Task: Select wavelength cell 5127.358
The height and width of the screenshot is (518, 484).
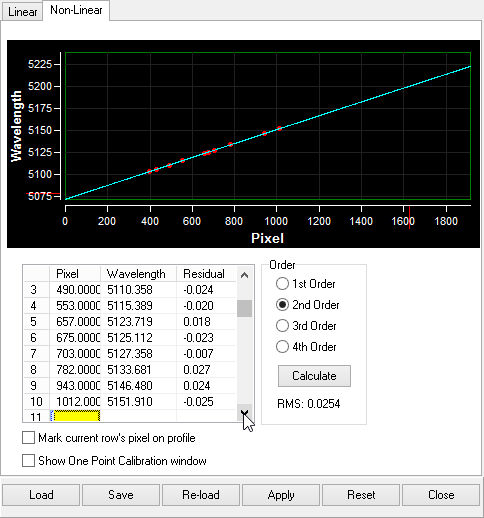Action: (138, 354)
